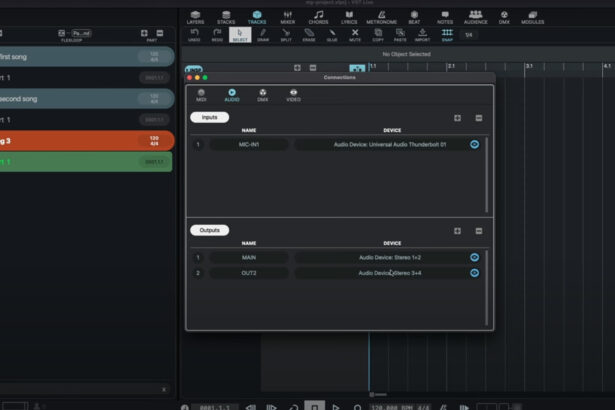Click the Paste tool
615x410 pixels.
(x=400, y=35)
